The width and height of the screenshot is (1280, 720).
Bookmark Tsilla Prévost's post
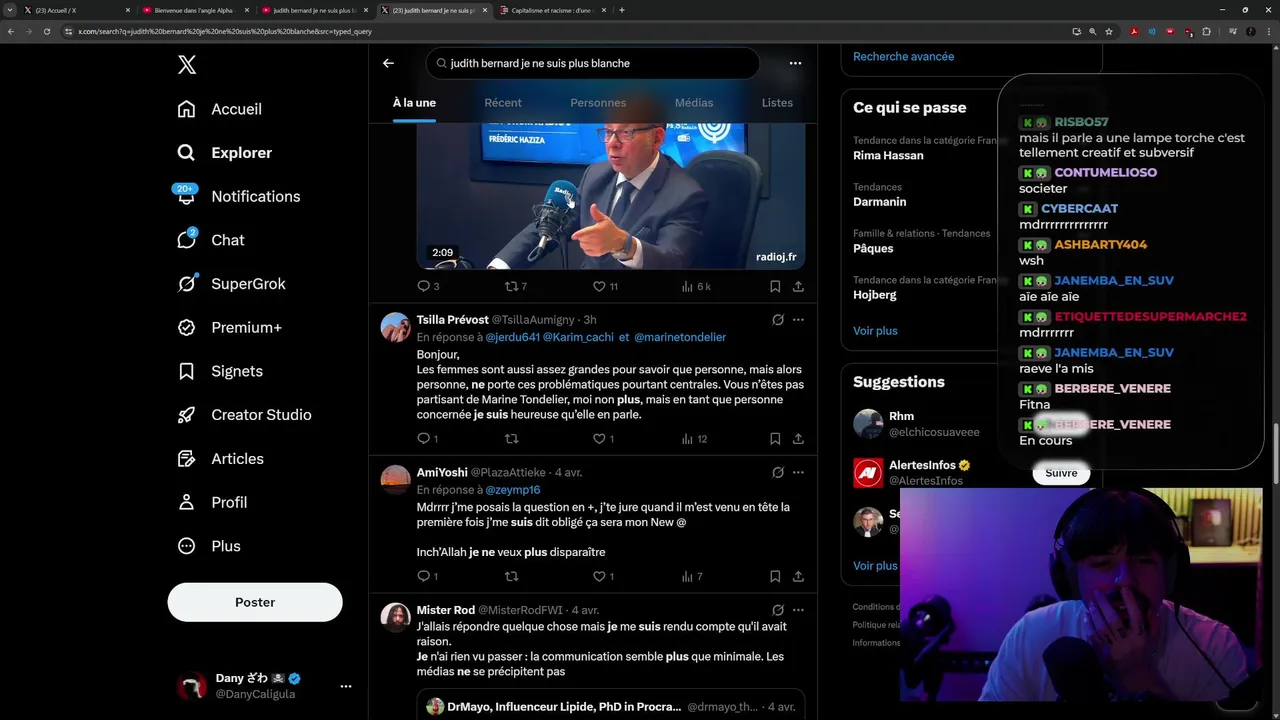pos(775,439)
